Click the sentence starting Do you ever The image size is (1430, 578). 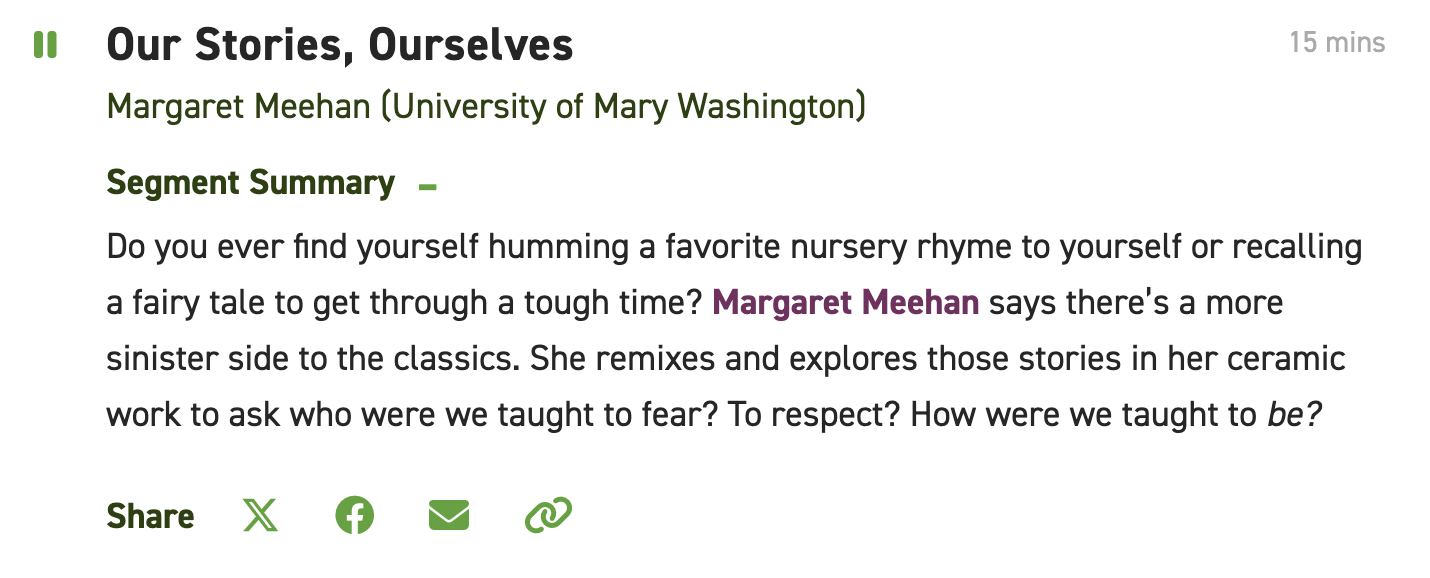click(735, 274)
